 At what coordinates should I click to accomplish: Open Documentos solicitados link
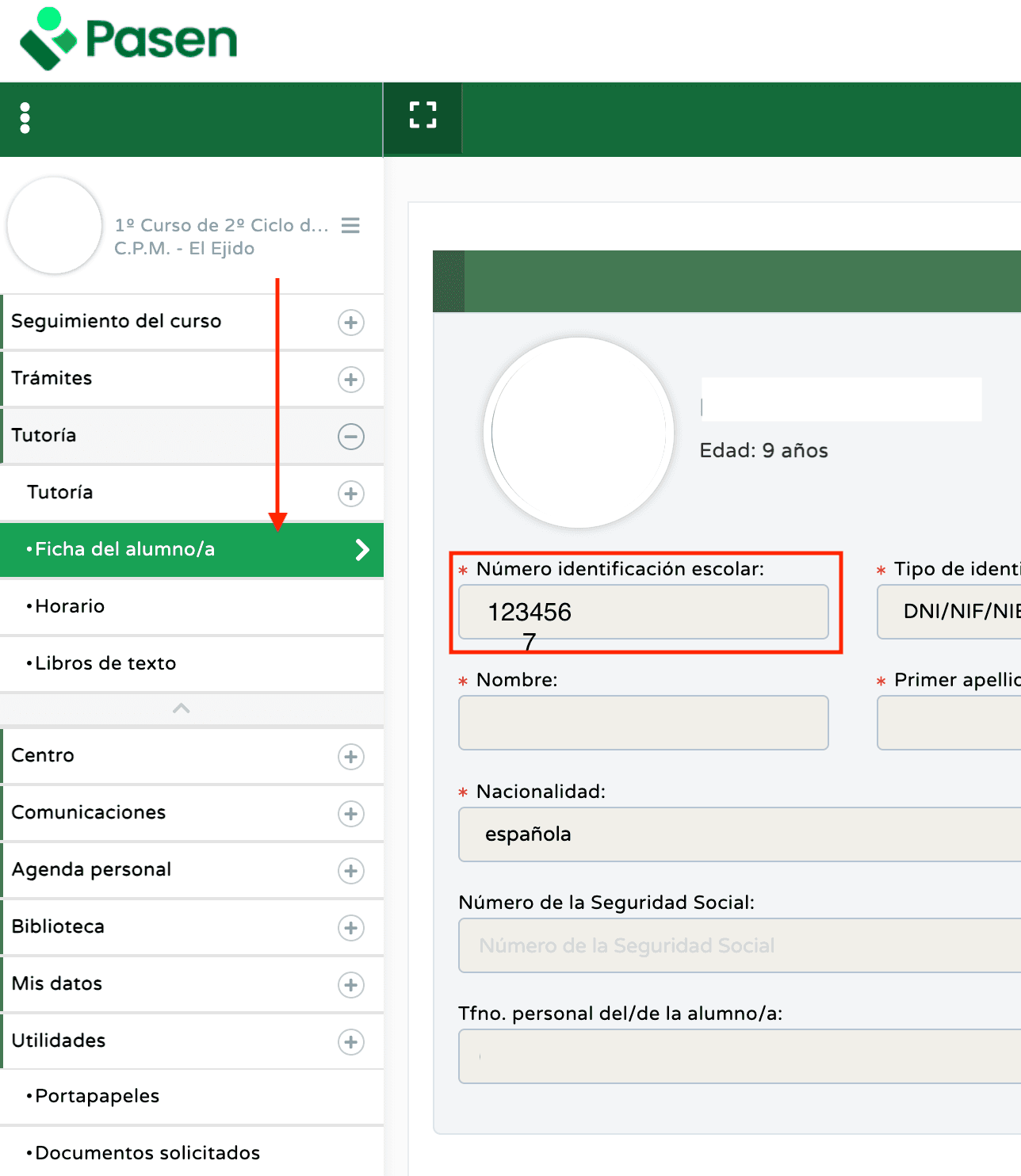tap(147, 1153)
